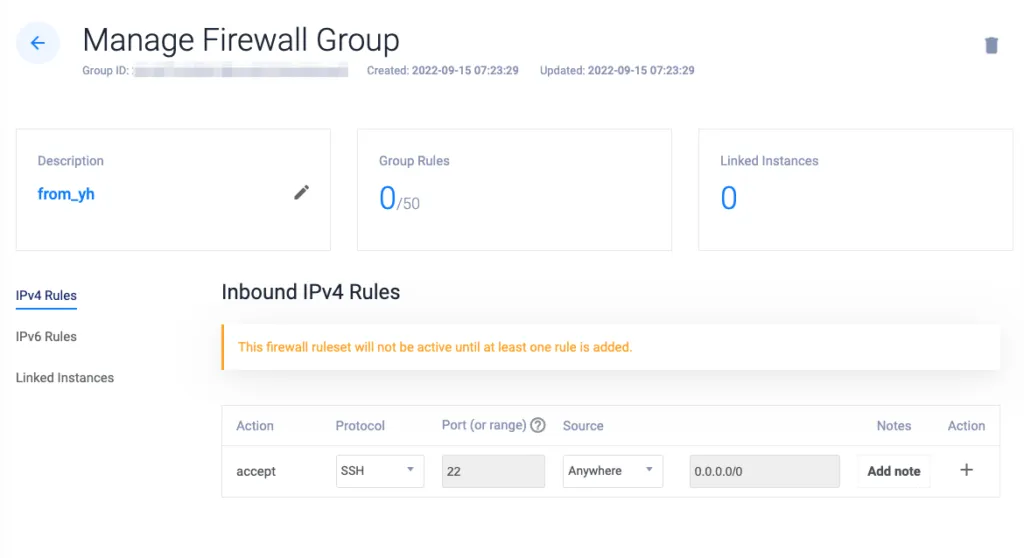The width and height of the screenshot is (1024, 558).
Task: Go back using the arrow icon
Action: pos(38,43)
